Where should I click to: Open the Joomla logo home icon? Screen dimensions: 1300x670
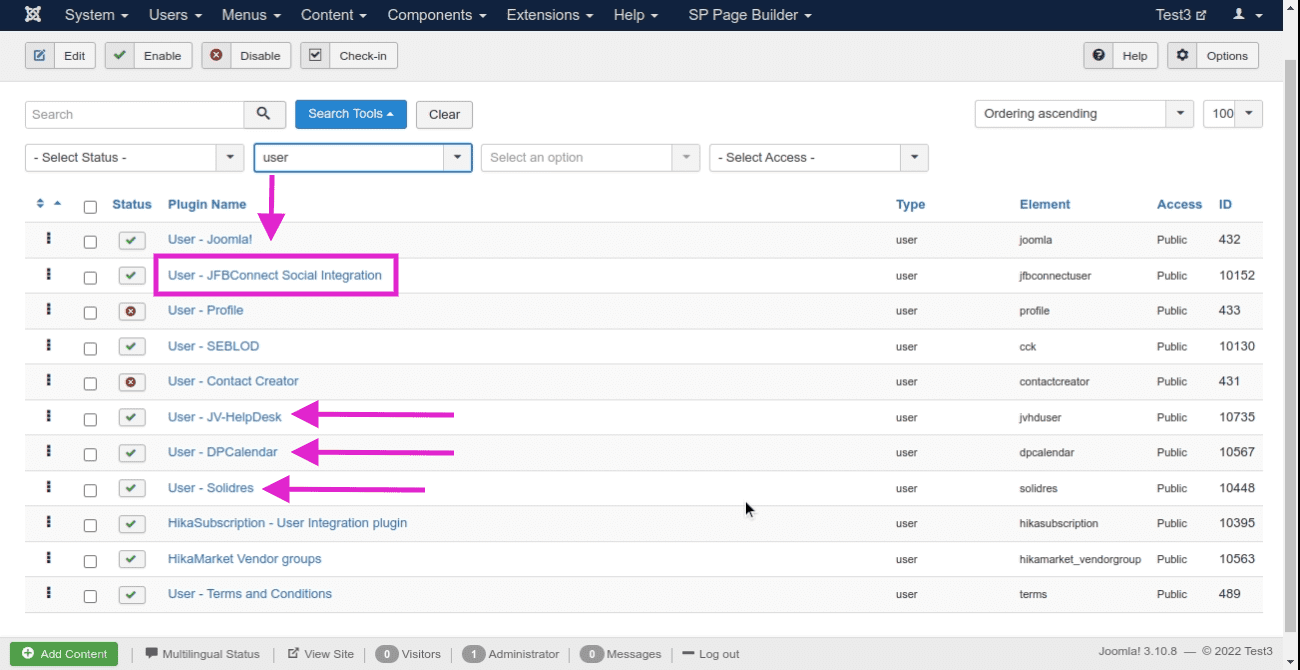pyautogui.click(x=33, y=15)
